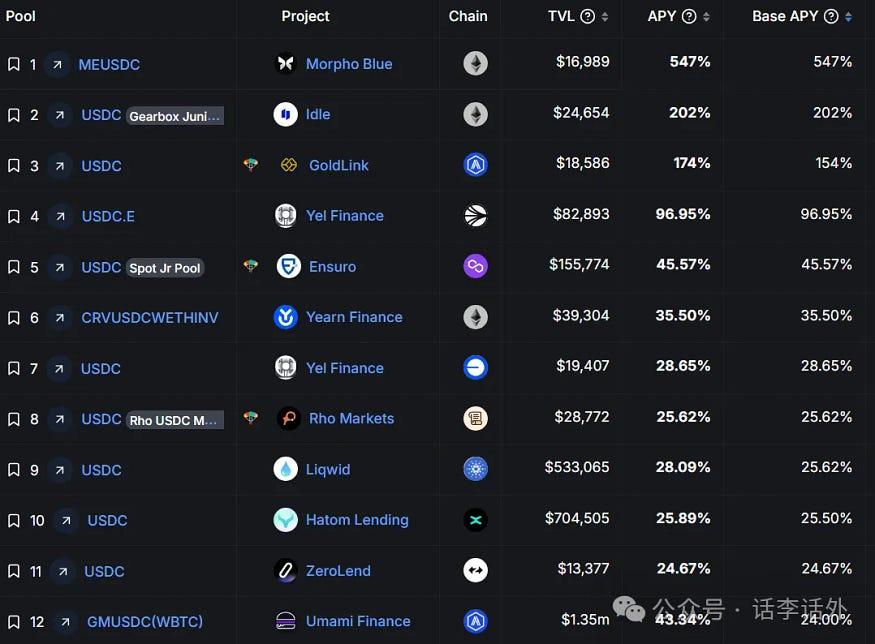Sort by APY using column arrows
The height and width of the screenshot is (644, 875).
coord(706,17)
